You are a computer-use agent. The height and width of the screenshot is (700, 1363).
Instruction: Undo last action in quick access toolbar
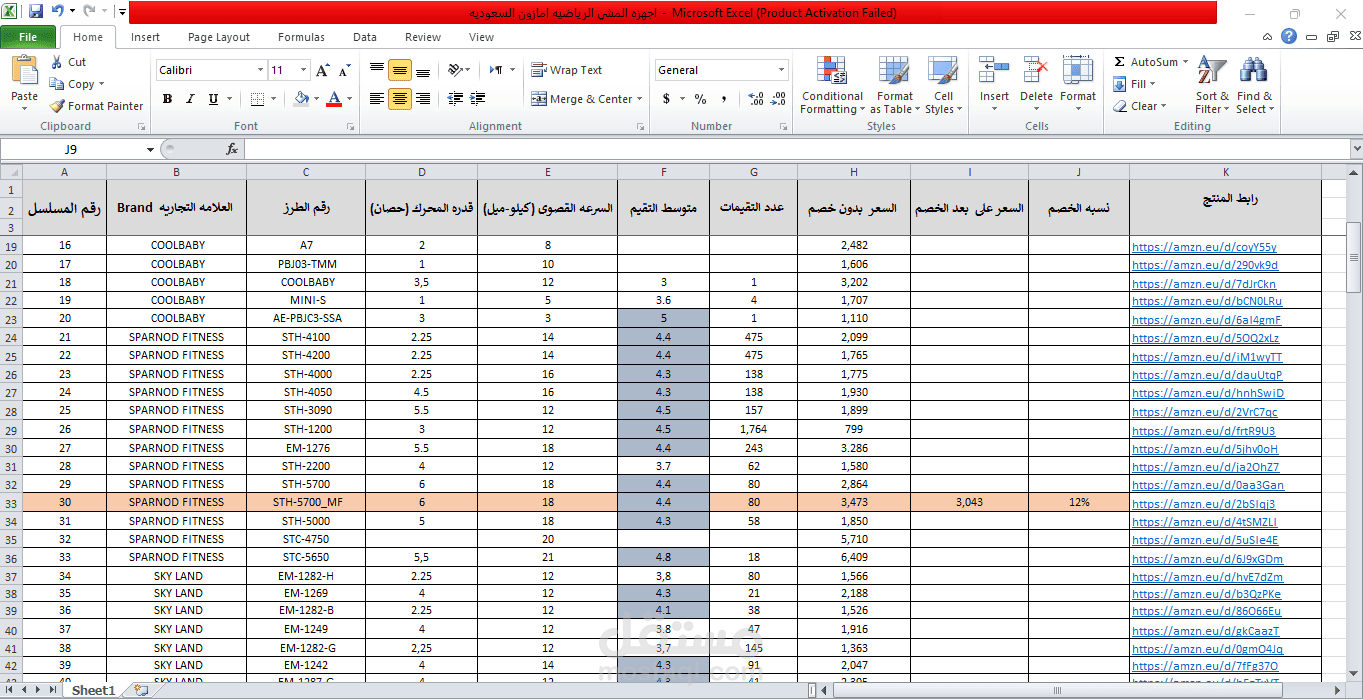pyautogui.click(x=58, y=12)
